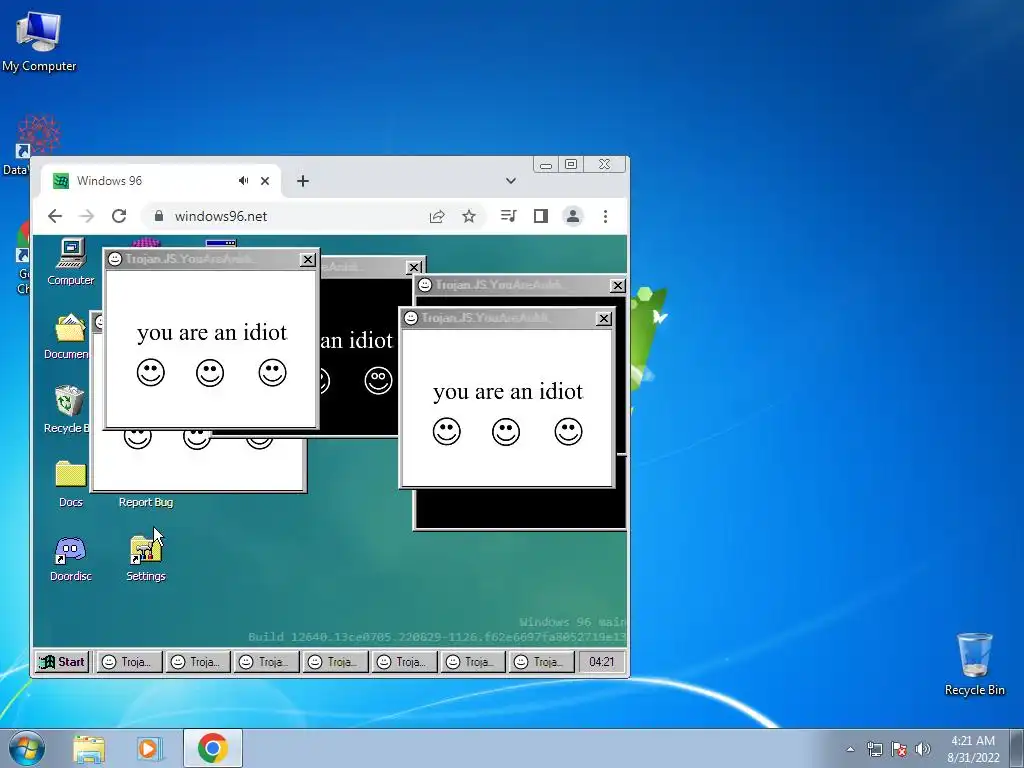Select the Windows 96 tab
Viewport: 1024px width, 768px height.
pyautogui.click(x=160, y=181)
